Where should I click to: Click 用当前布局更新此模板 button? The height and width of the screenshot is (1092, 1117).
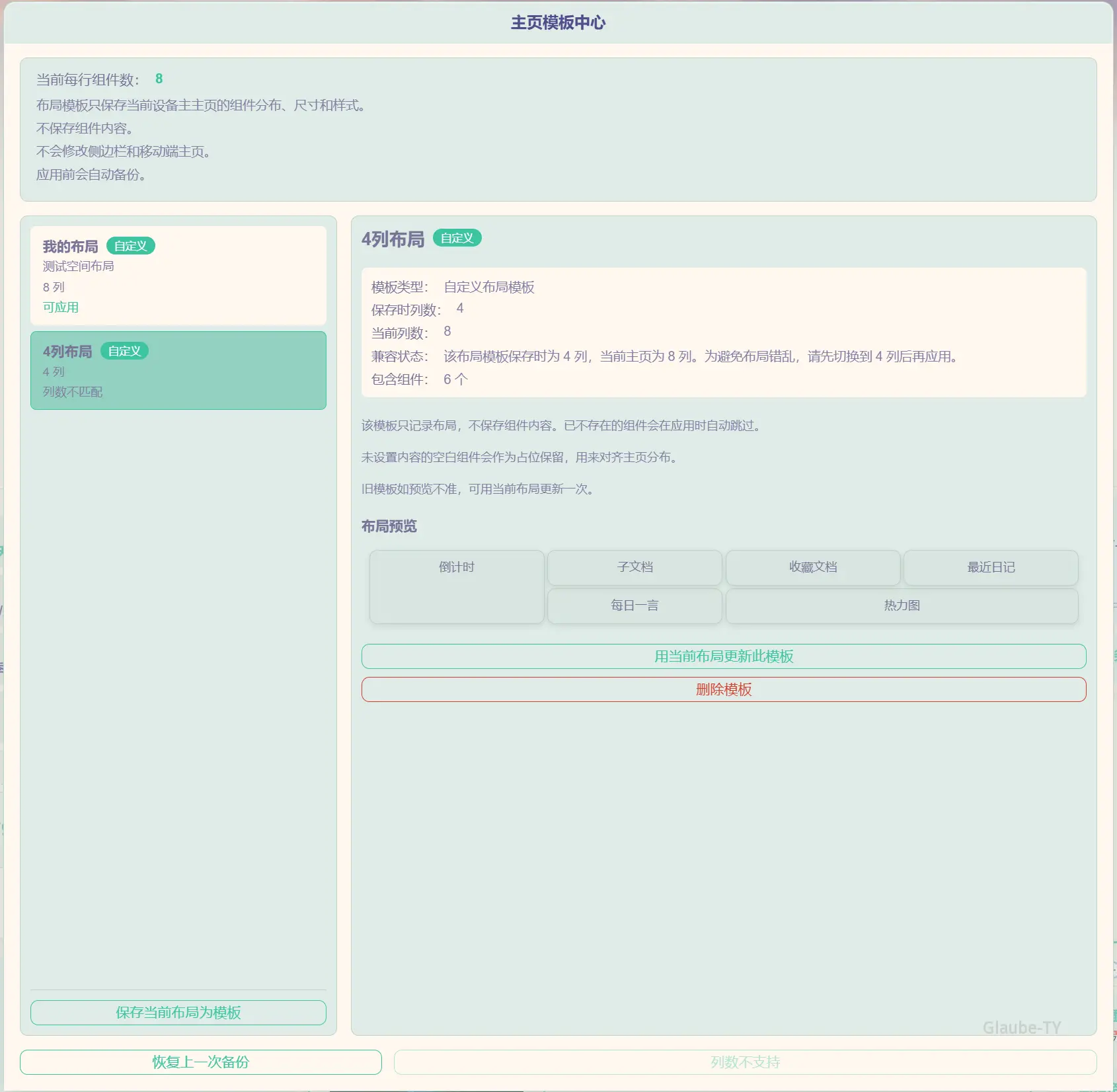click(x=724, y=656)
